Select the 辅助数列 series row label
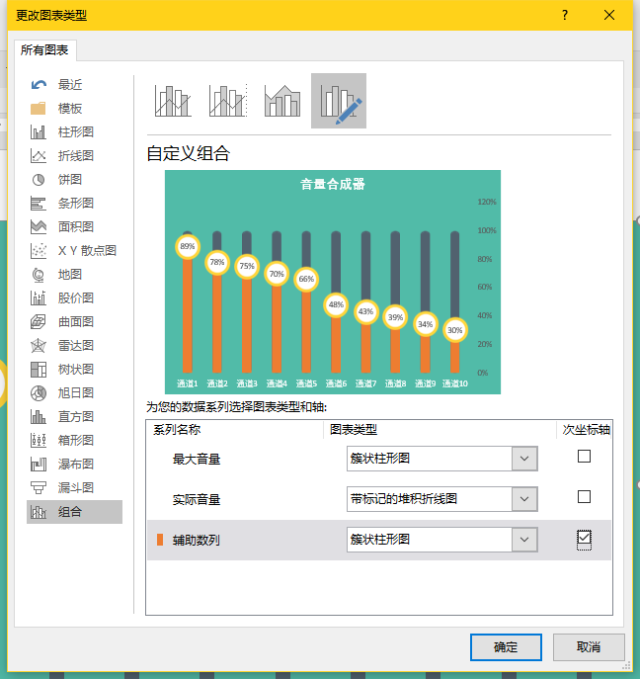The height and width of the screenshot is (679, 640). point(197,540)
